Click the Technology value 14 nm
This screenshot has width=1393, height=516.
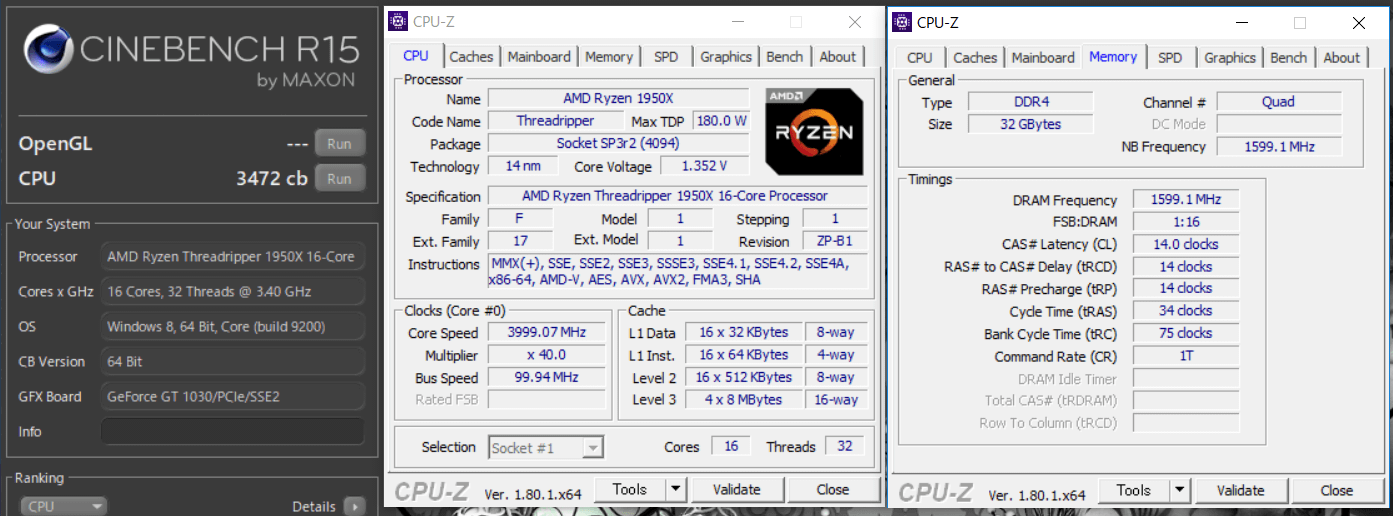(x=524, y=166)
